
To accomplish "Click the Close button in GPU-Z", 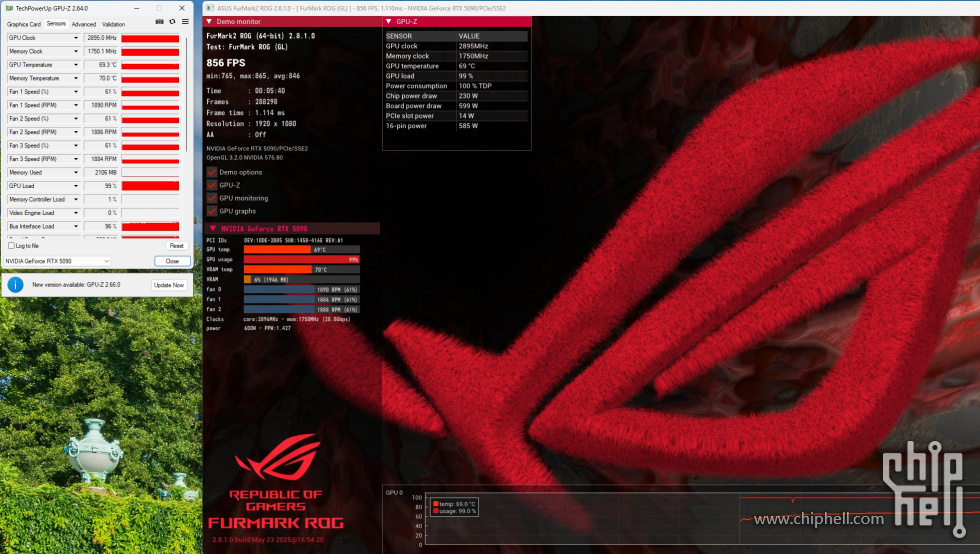I will (172, 261).
